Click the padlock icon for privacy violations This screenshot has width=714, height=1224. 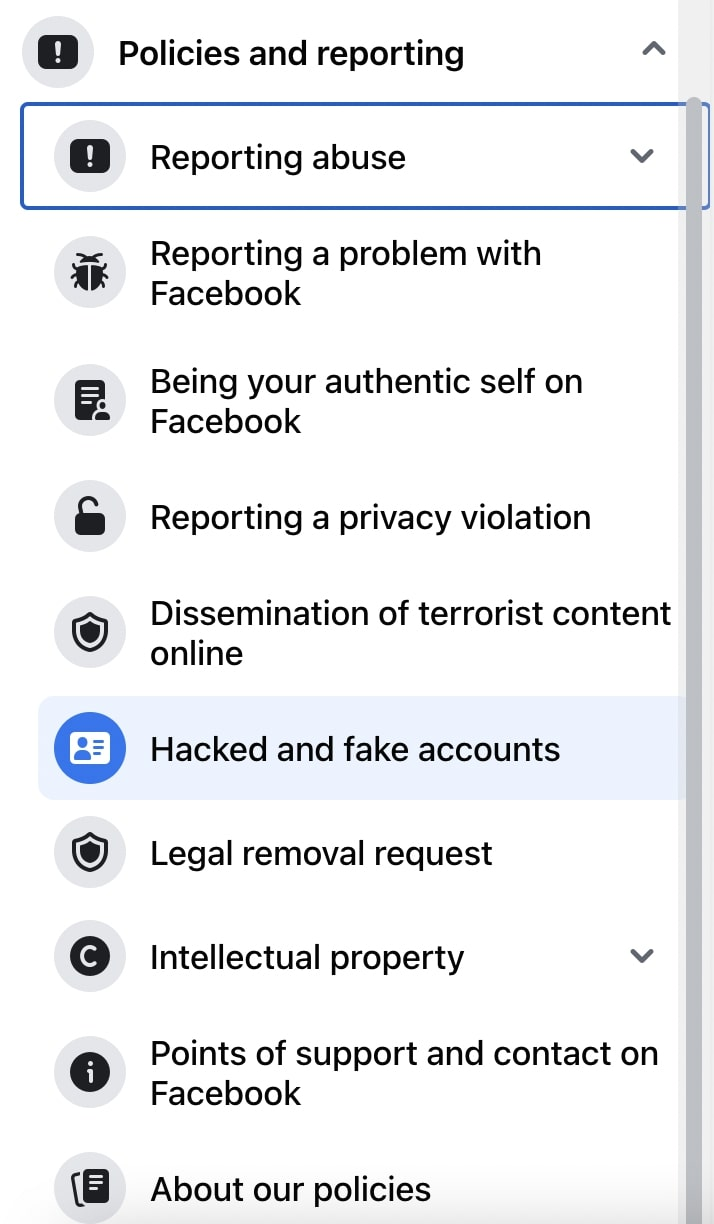(x=89, y=516)
